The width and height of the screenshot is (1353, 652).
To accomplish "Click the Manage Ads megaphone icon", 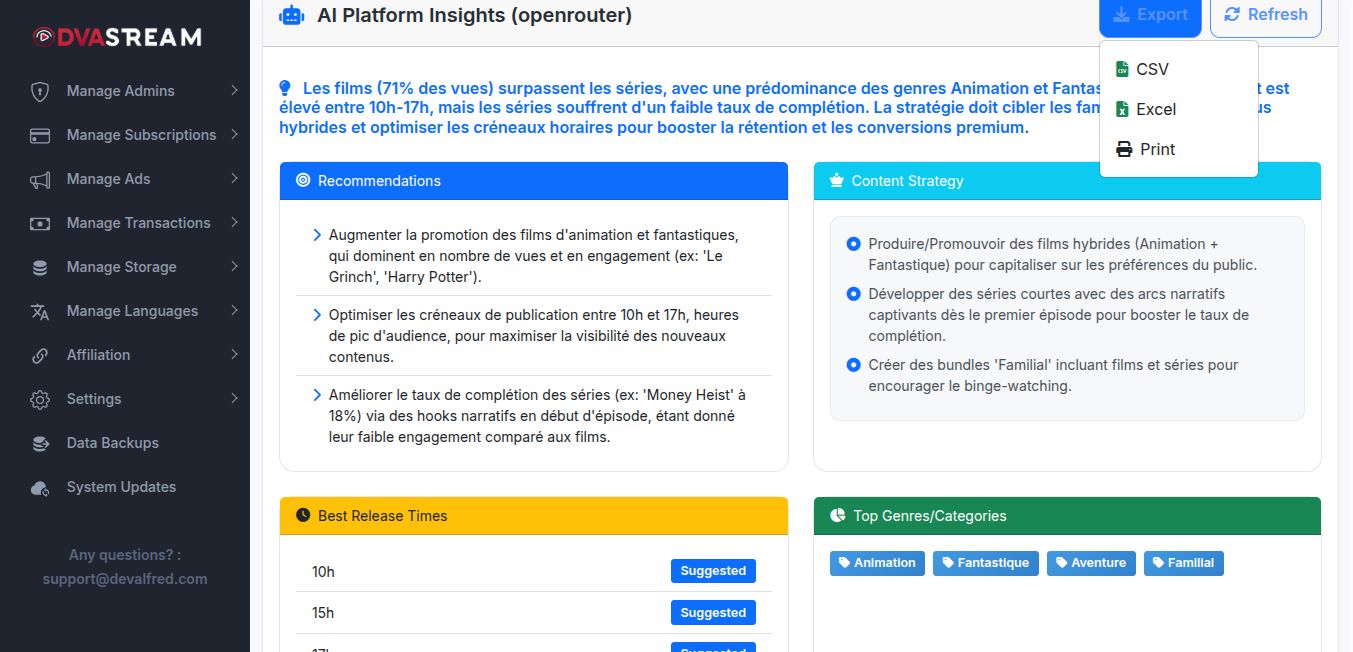I will [x=40, y=179].
